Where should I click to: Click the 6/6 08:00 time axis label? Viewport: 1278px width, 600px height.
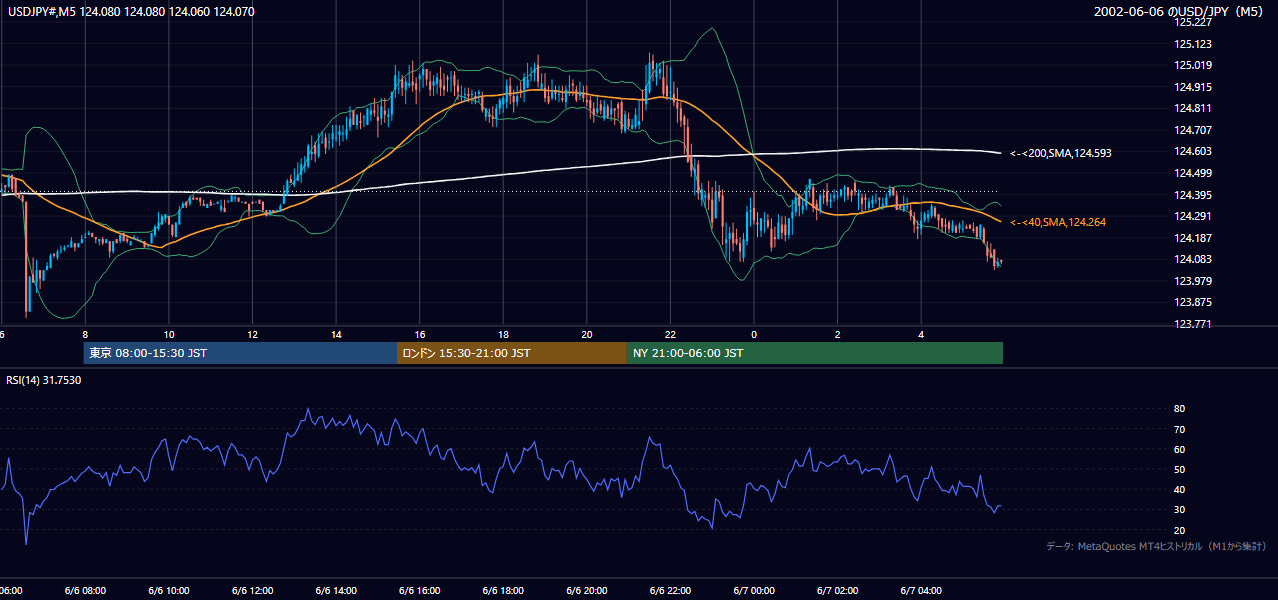(x=86, y=591)
